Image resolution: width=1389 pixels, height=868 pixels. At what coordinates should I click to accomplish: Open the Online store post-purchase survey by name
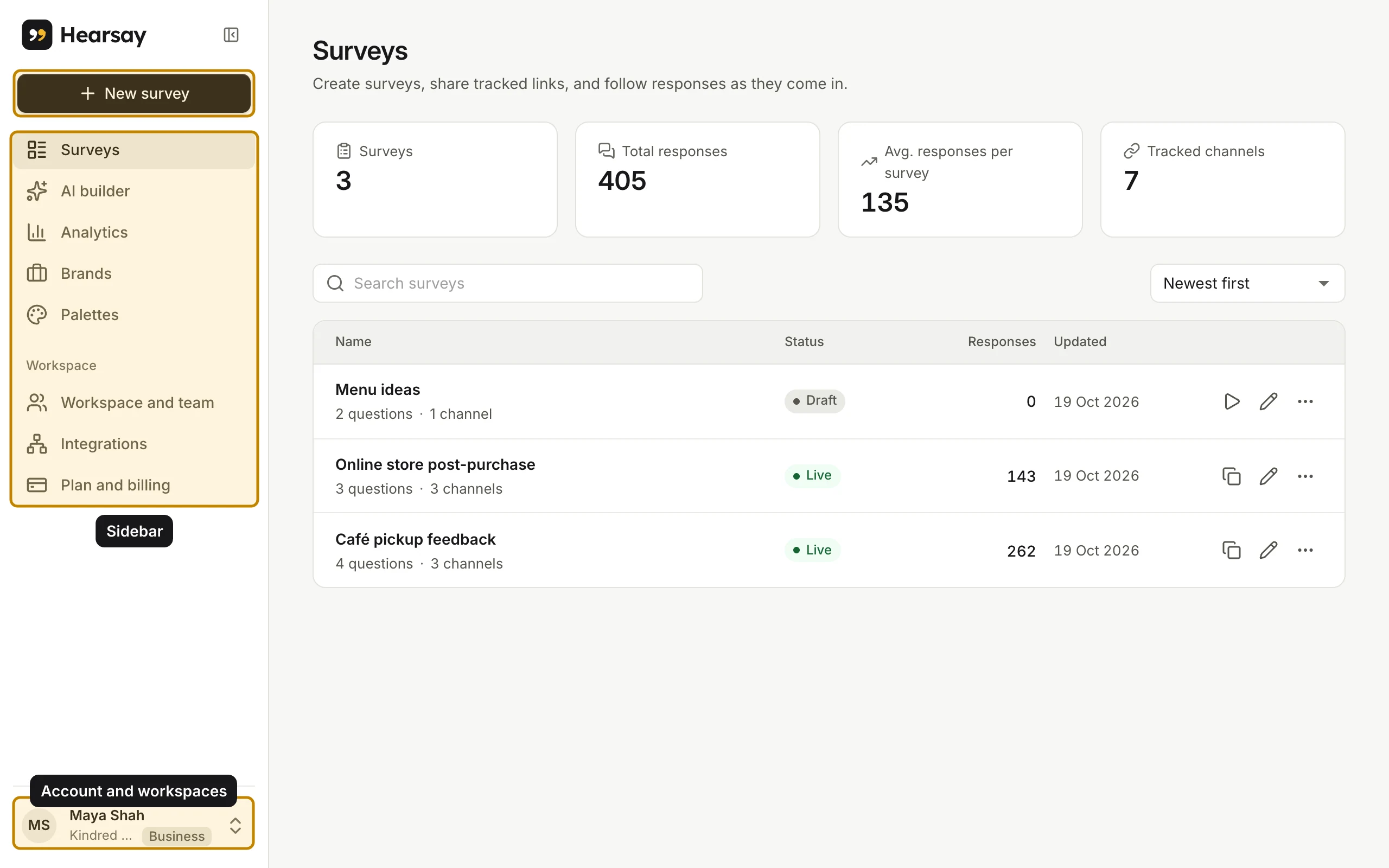tap(435, 464)
